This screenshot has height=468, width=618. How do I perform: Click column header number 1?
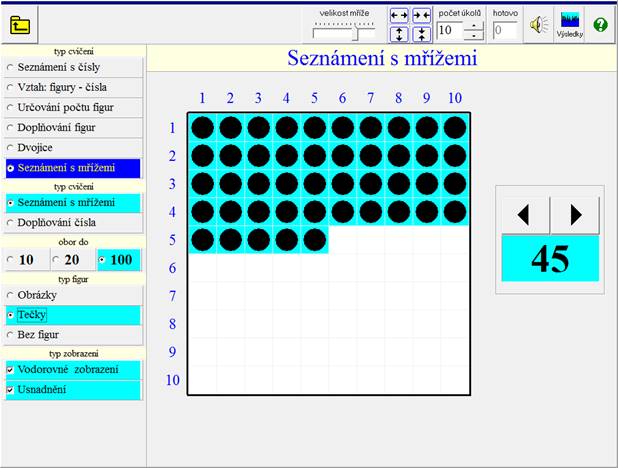(x=202, y=98)
